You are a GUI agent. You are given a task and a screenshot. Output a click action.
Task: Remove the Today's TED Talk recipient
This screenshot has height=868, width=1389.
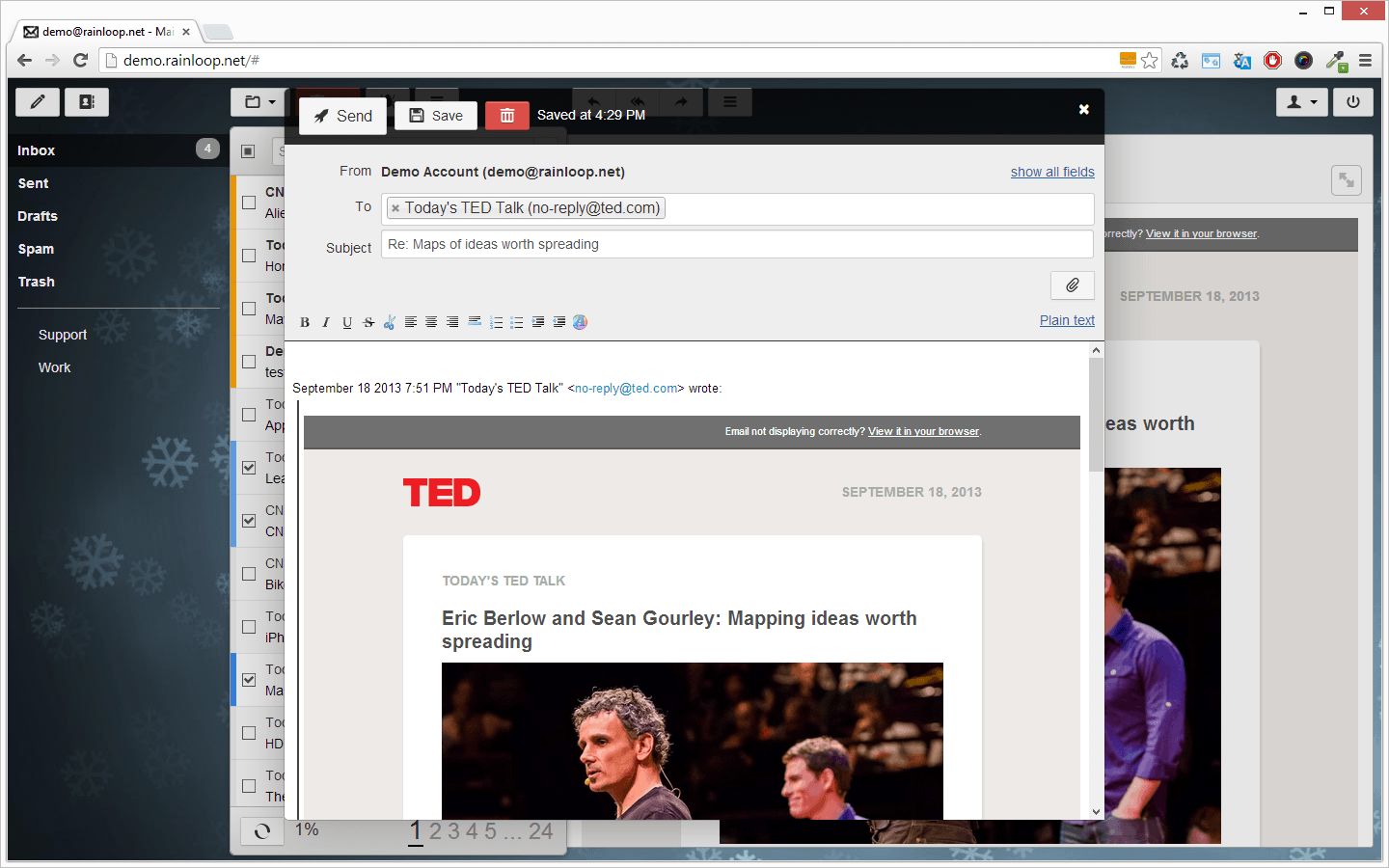coord(395,208)
